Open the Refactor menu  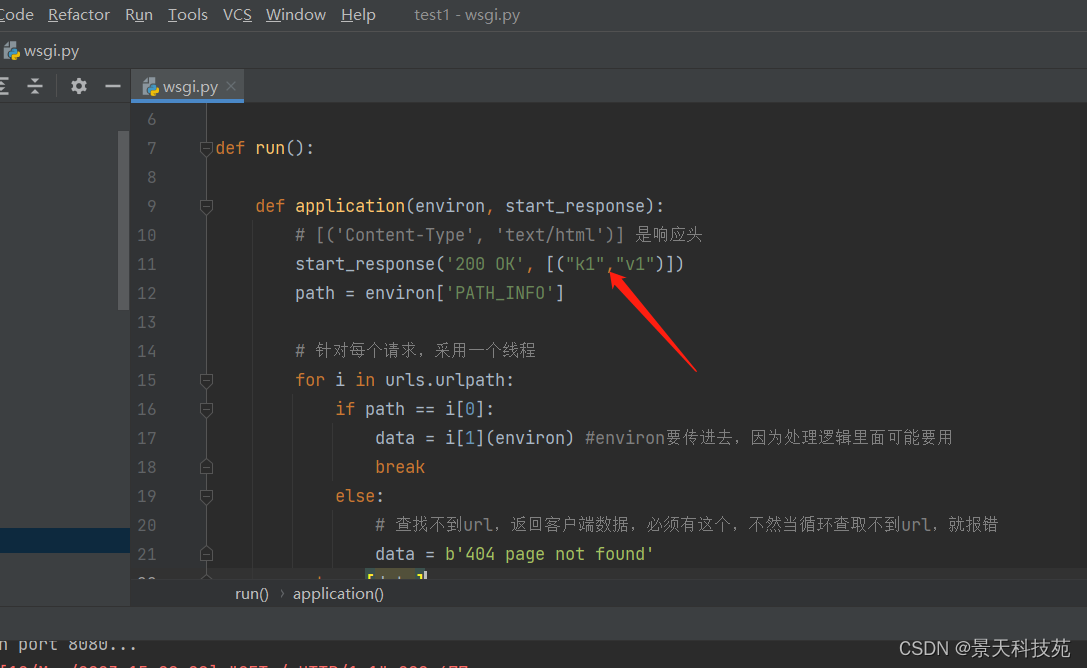pos(78,15)
